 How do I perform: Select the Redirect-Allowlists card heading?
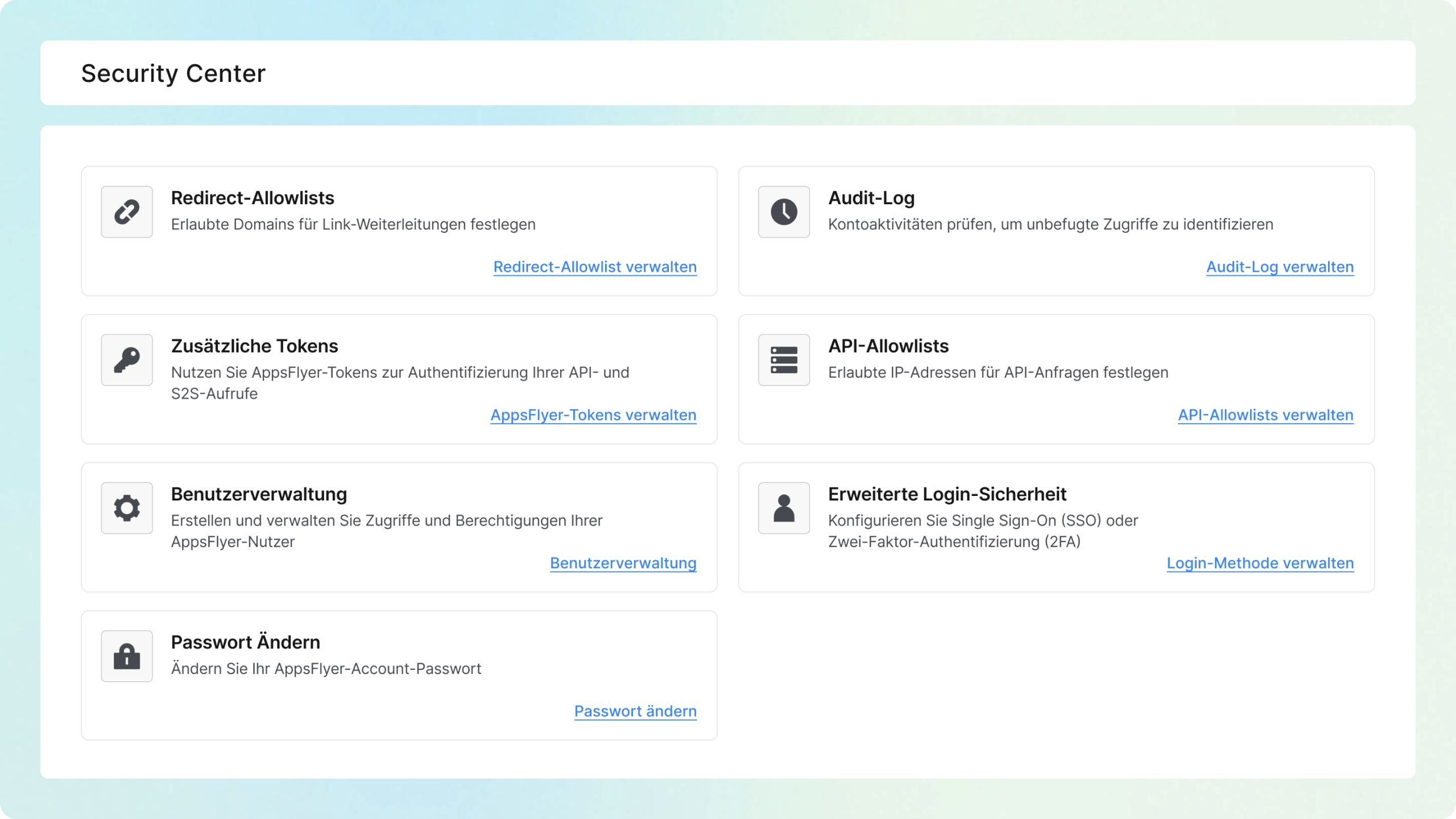point(253,198)
